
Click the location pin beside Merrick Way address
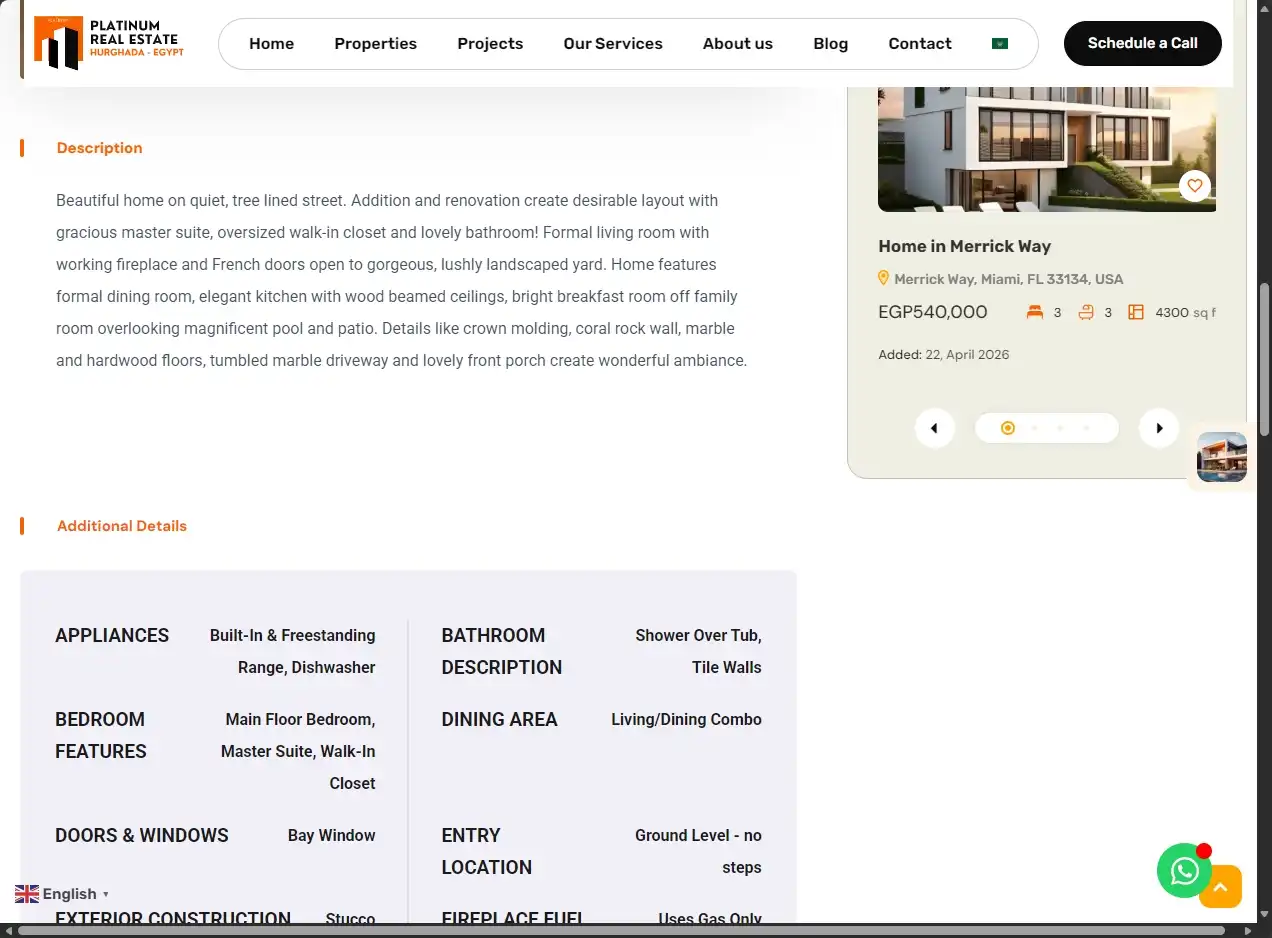[883, 278]
